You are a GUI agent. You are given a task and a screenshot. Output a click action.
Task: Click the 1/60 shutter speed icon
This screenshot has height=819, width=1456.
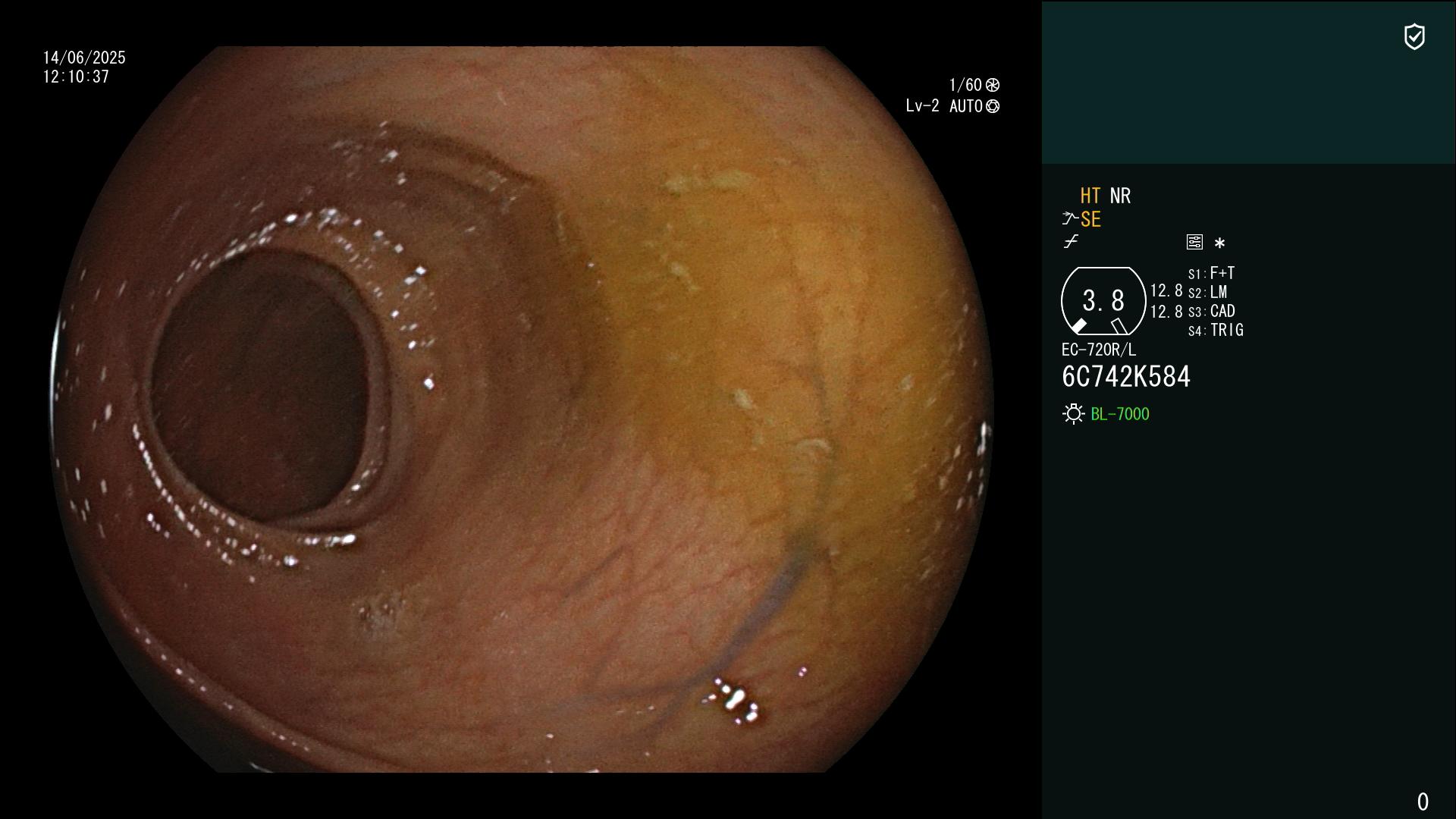coord(993,85)
